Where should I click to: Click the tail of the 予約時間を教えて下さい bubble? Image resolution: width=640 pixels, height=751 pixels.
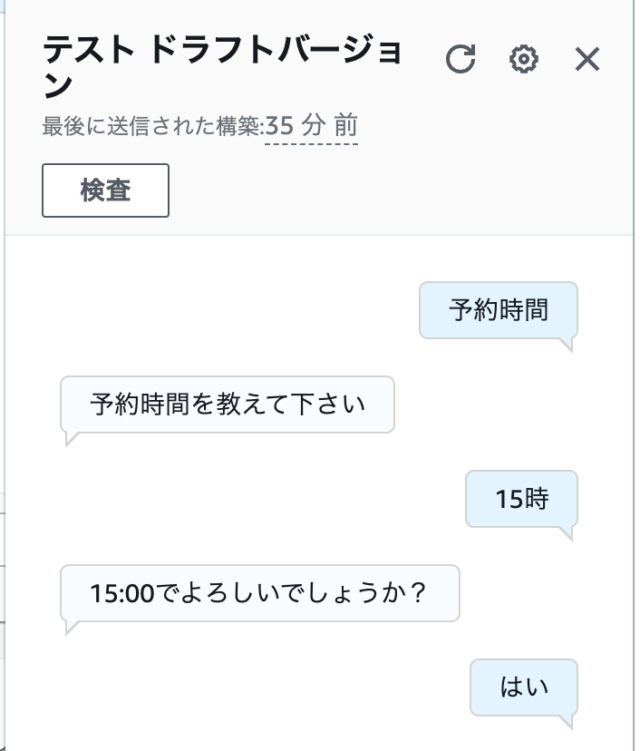pos(72,438)
